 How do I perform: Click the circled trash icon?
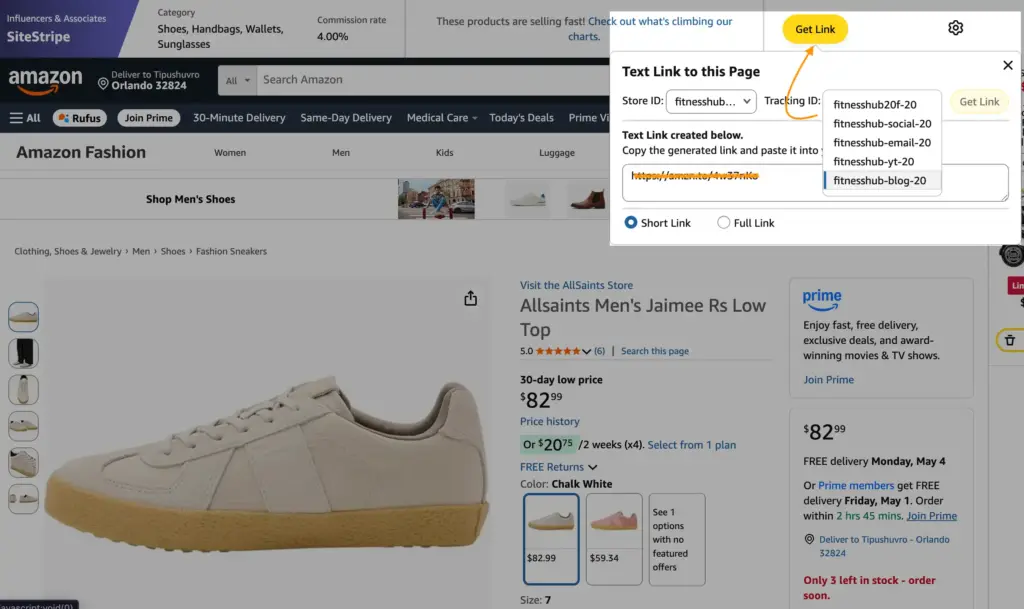pyautogui.click(x=1008, y=340)
